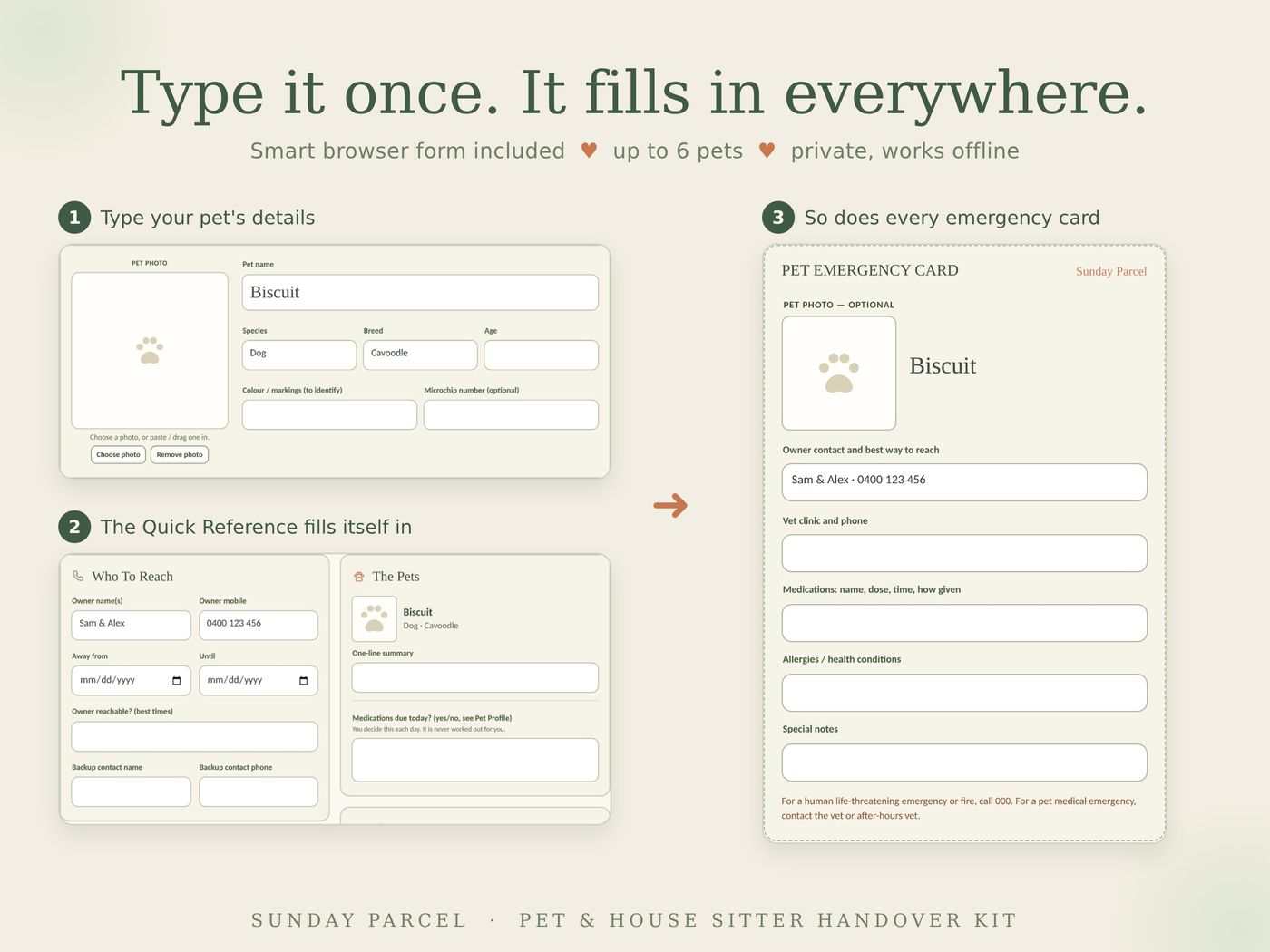The image size is (1270, 952).
Task: Click the Until date field
Action: (x=259, y=681)
